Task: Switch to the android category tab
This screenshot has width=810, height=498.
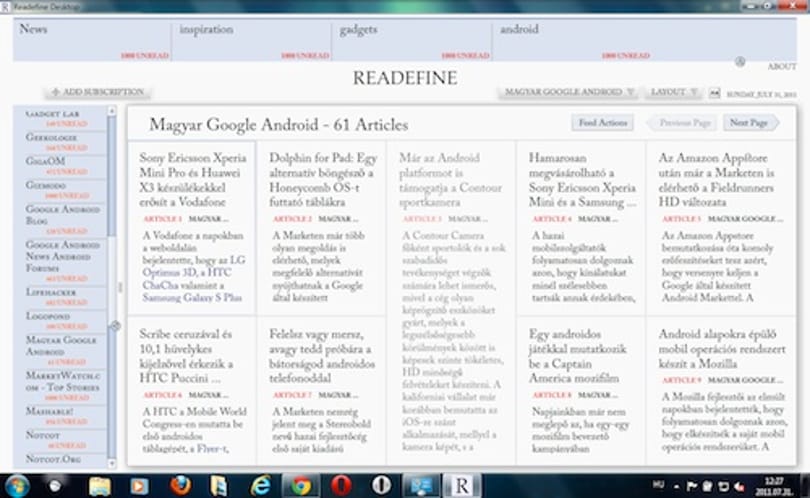Action: [645, 40]
